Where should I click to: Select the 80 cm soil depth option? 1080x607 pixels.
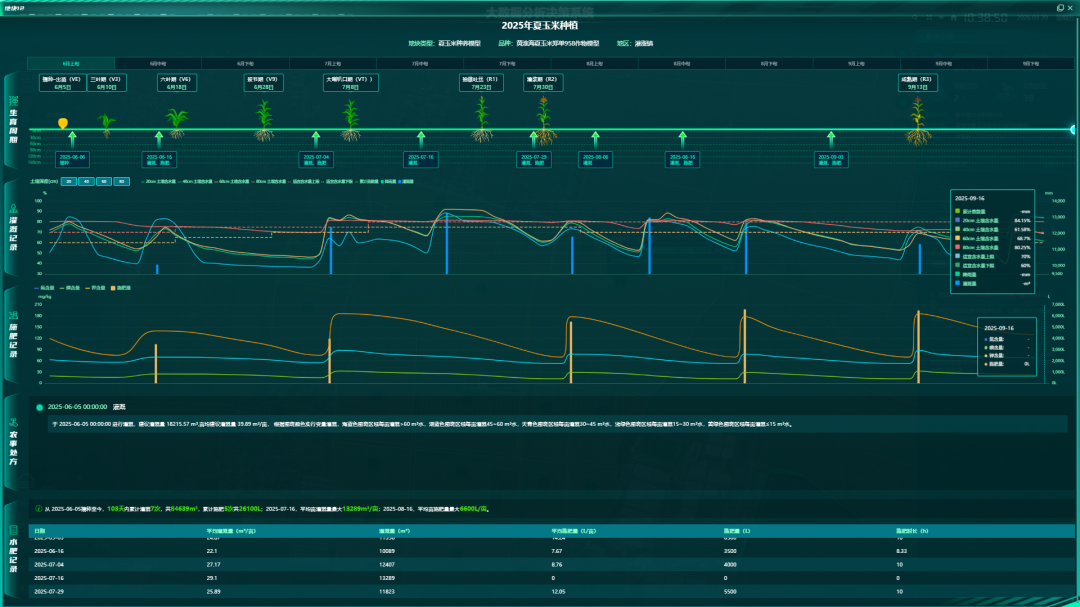point(121,181)
